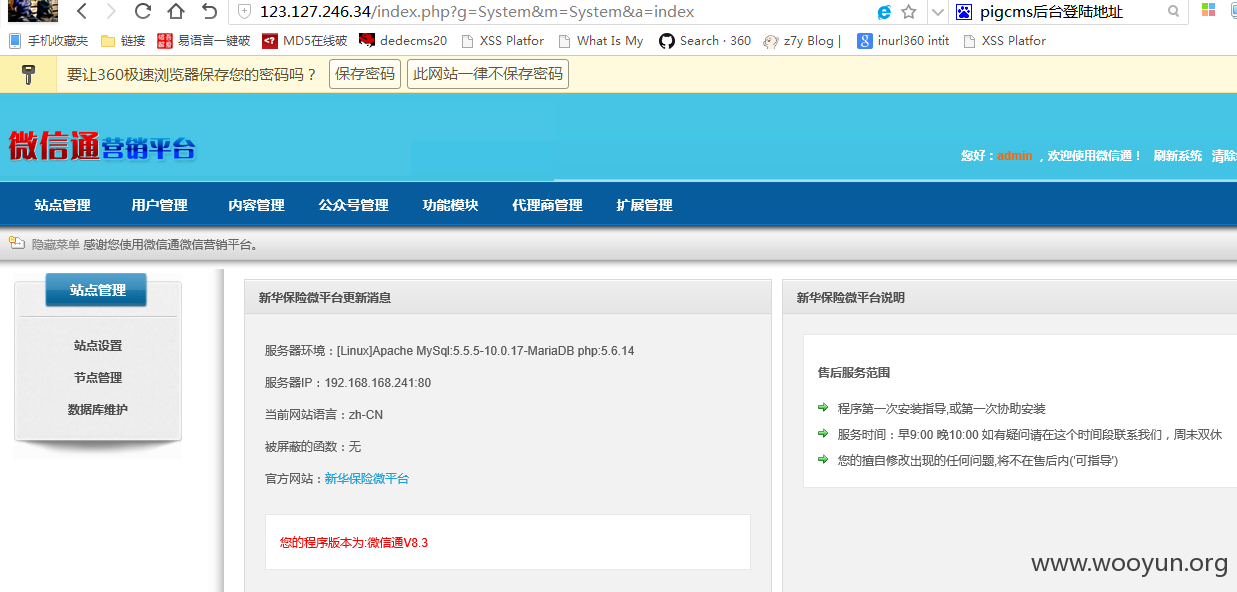Click the Baidu paw search engine icon
Image resolution: width=1237 pixels, height=592 pixels.
pyautogui.click(x=964, y=12)
